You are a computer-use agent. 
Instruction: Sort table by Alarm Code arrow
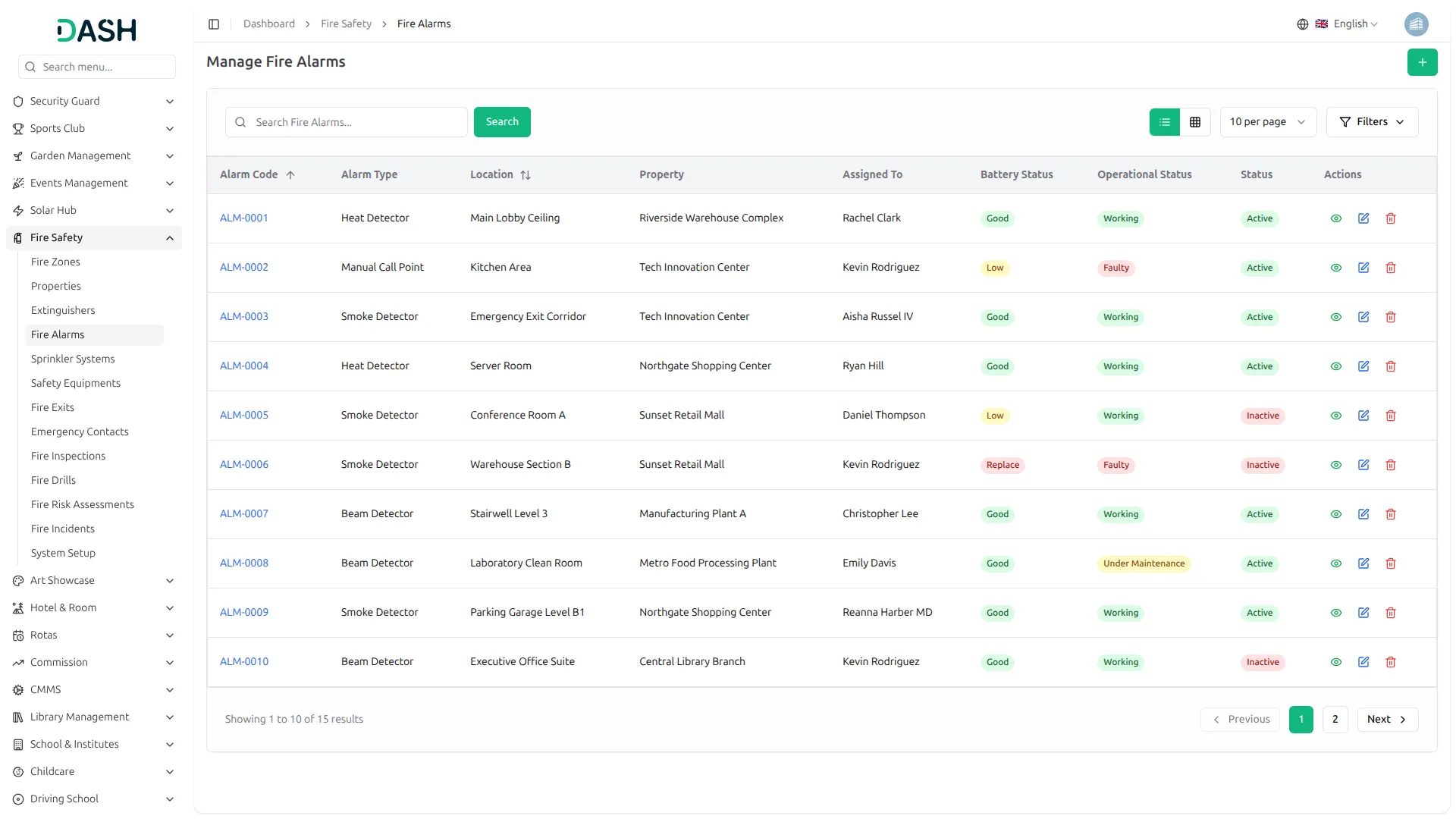coord(290,175)
